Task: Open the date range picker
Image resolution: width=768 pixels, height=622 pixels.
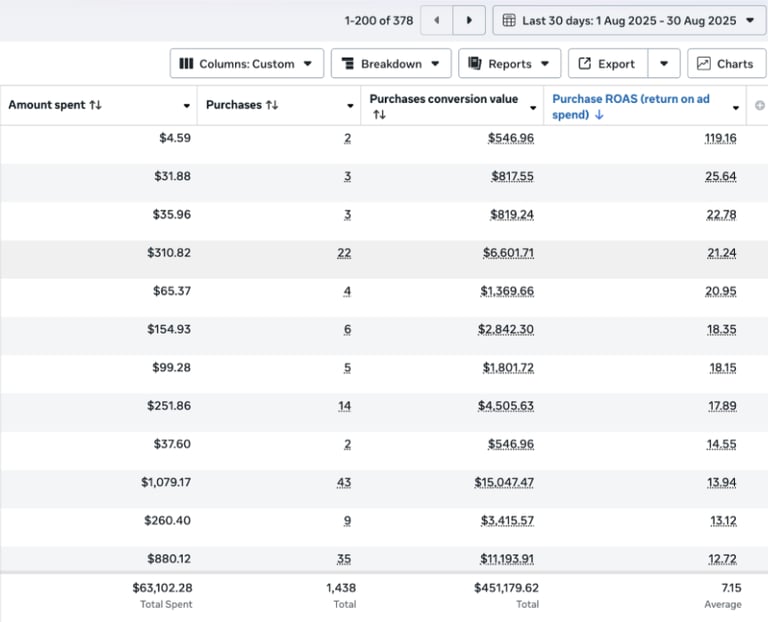Action: tap(629, 20)
